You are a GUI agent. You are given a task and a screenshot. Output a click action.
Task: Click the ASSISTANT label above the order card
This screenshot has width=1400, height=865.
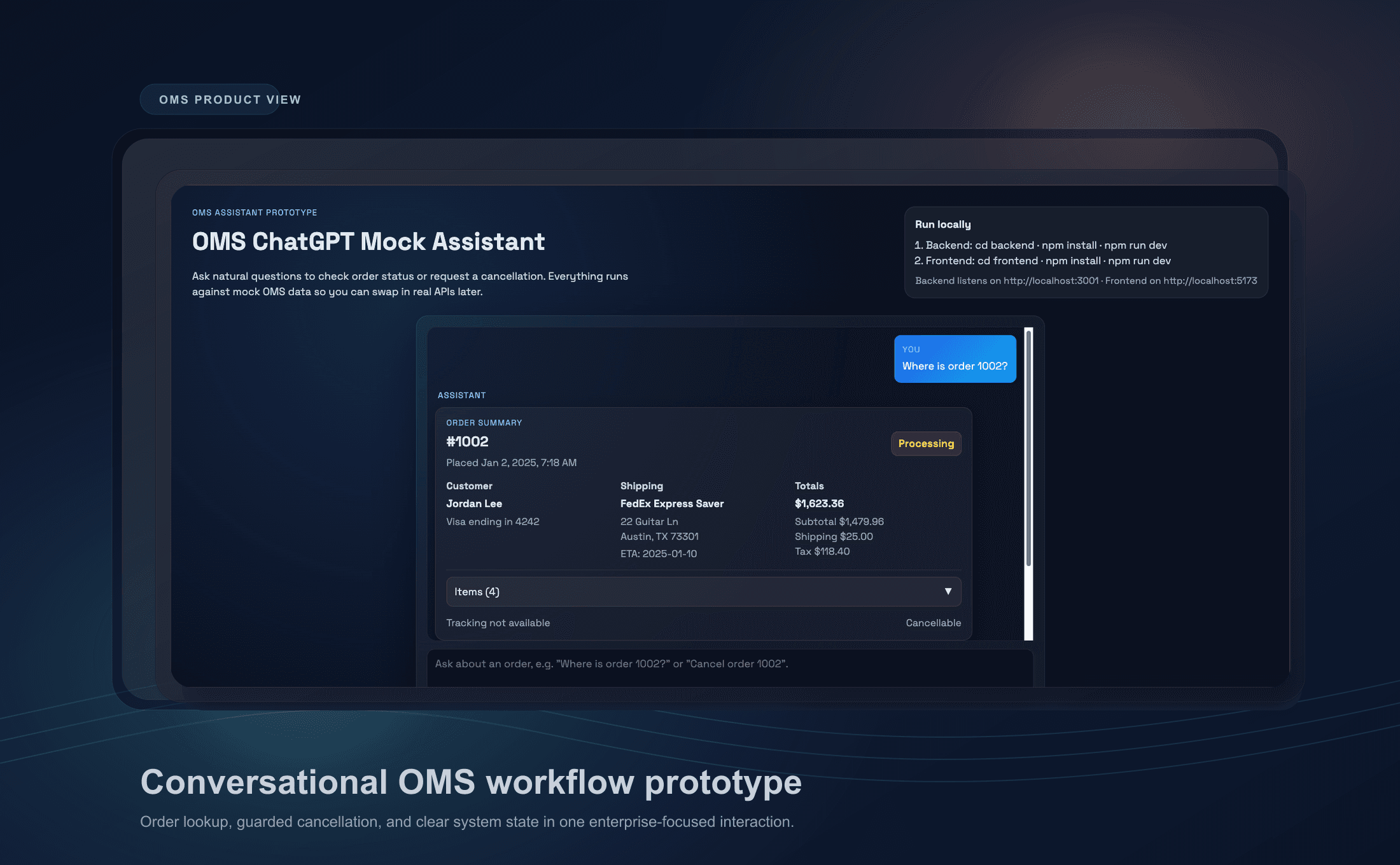(461, 395)
